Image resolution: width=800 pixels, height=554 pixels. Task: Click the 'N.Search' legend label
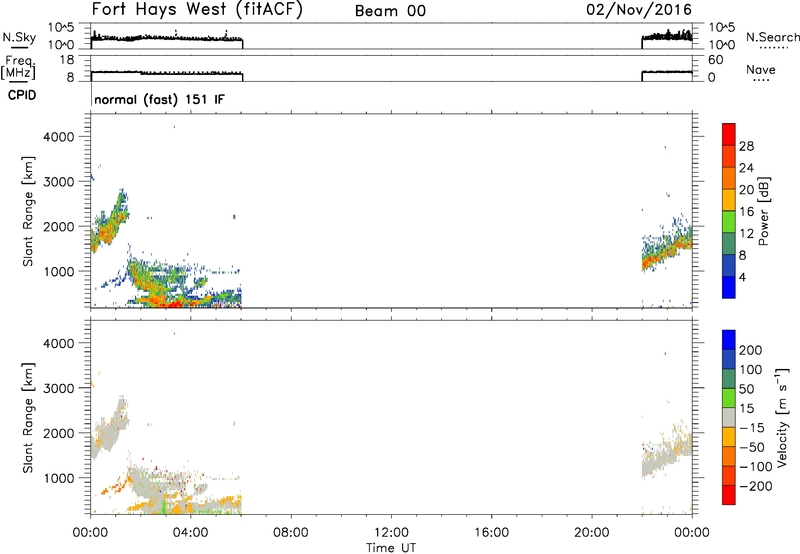click(772, 37)
